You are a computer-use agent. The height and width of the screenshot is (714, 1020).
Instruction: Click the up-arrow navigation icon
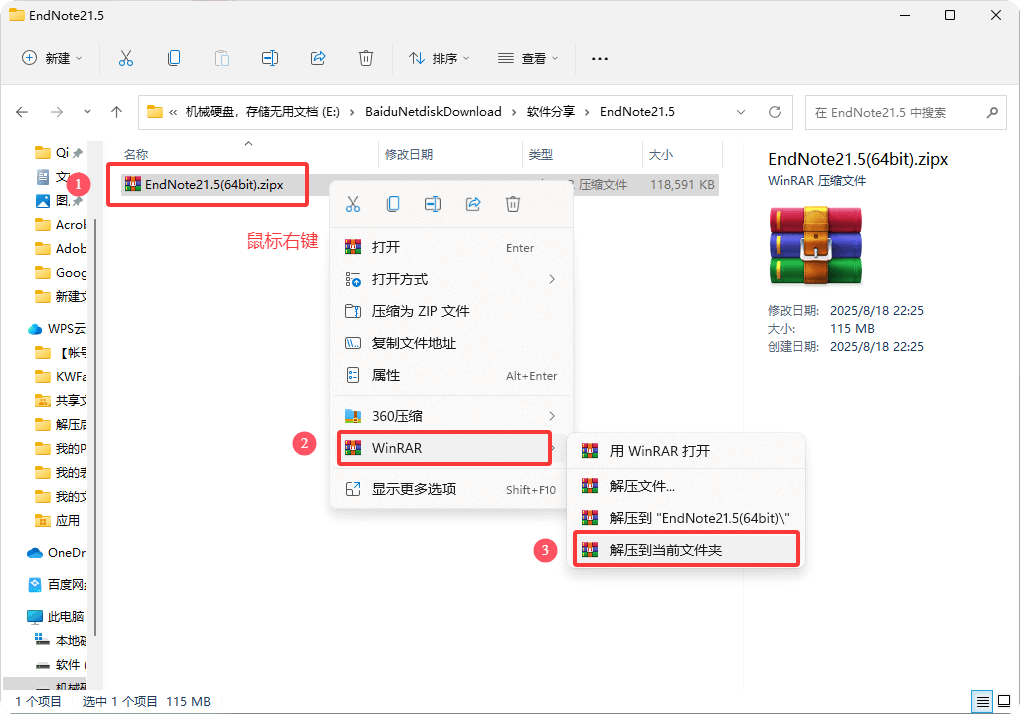[x=116, y=112]
